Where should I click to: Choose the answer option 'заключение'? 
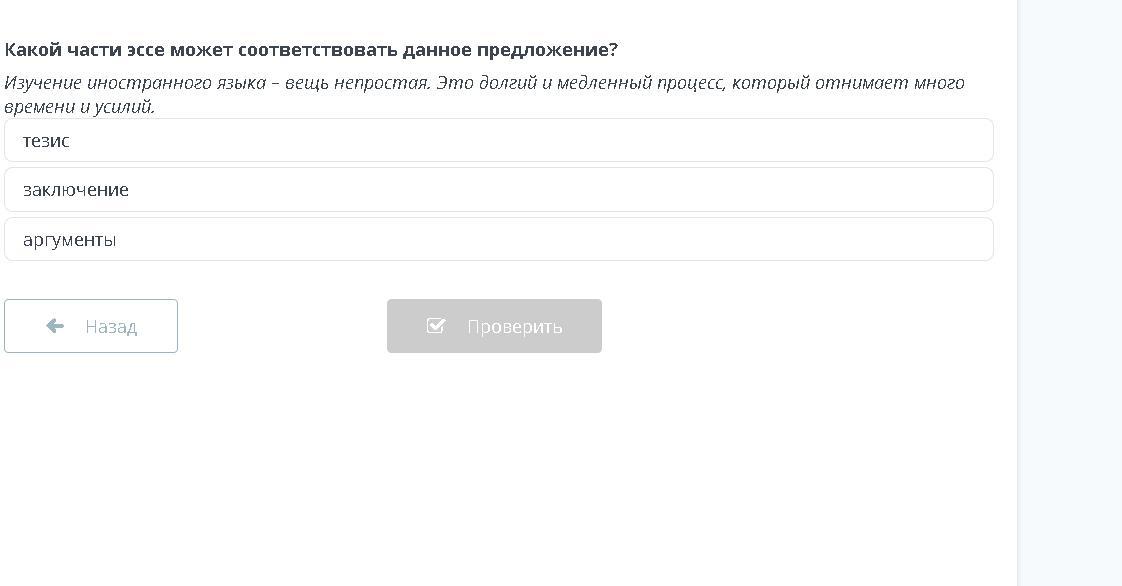(76, 190)
